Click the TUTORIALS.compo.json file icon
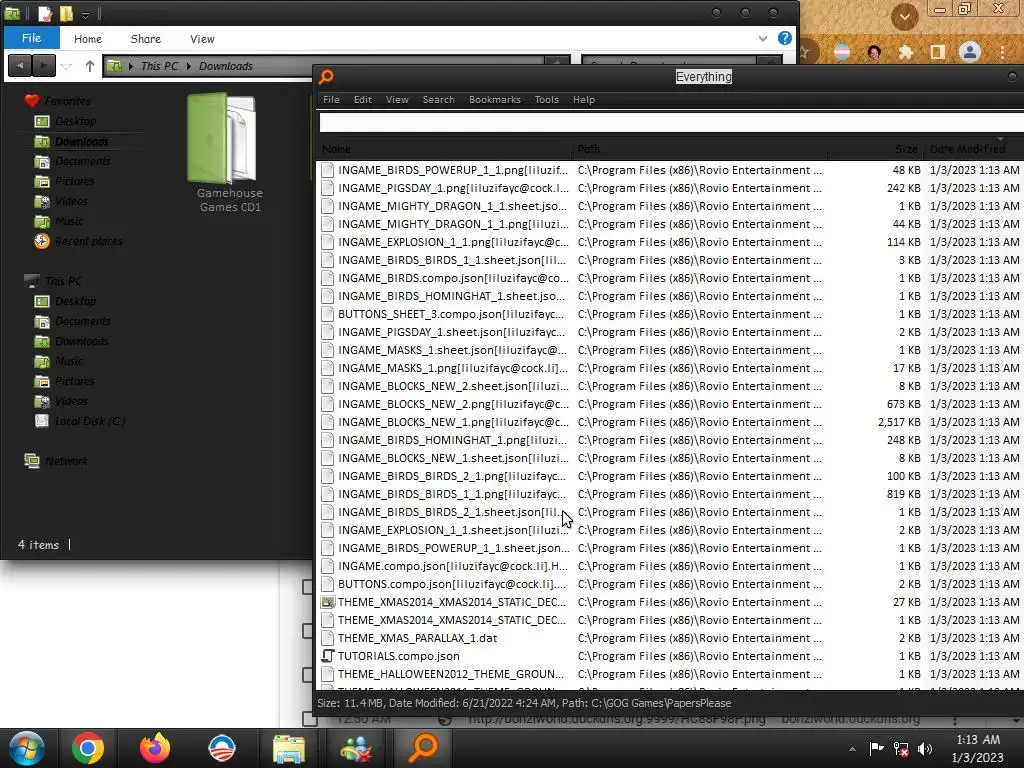Screen dimensions: 1024x768 327,656
